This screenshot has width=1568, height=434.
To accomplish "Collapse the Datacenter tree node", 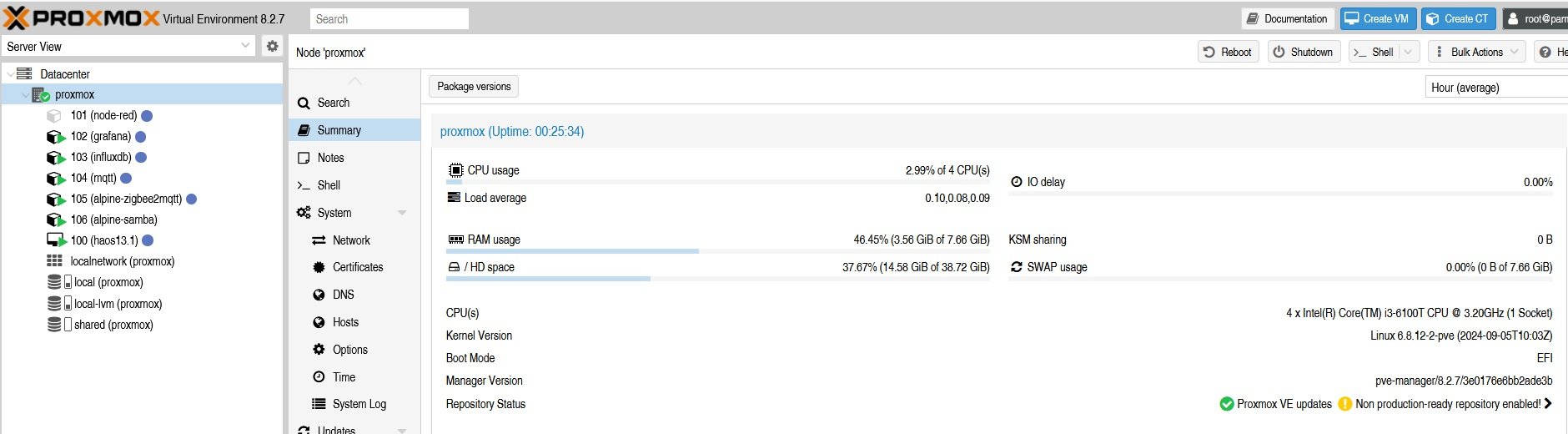I will [x=10, y=74].
